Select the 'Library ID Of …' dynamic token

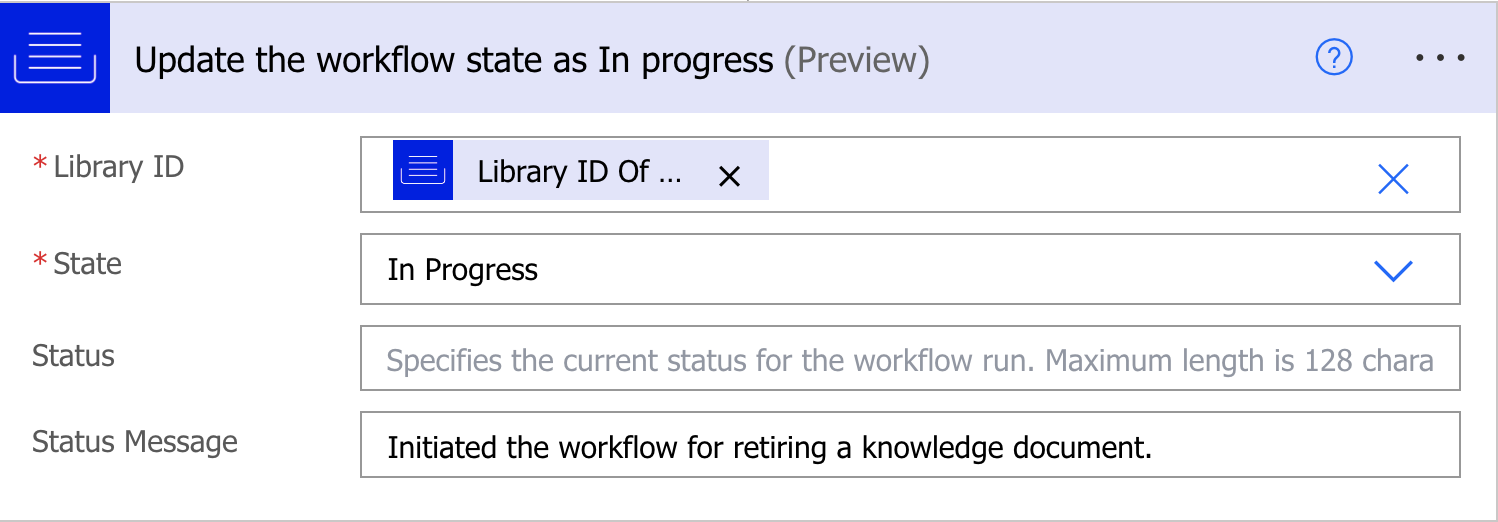coord(579,172)
